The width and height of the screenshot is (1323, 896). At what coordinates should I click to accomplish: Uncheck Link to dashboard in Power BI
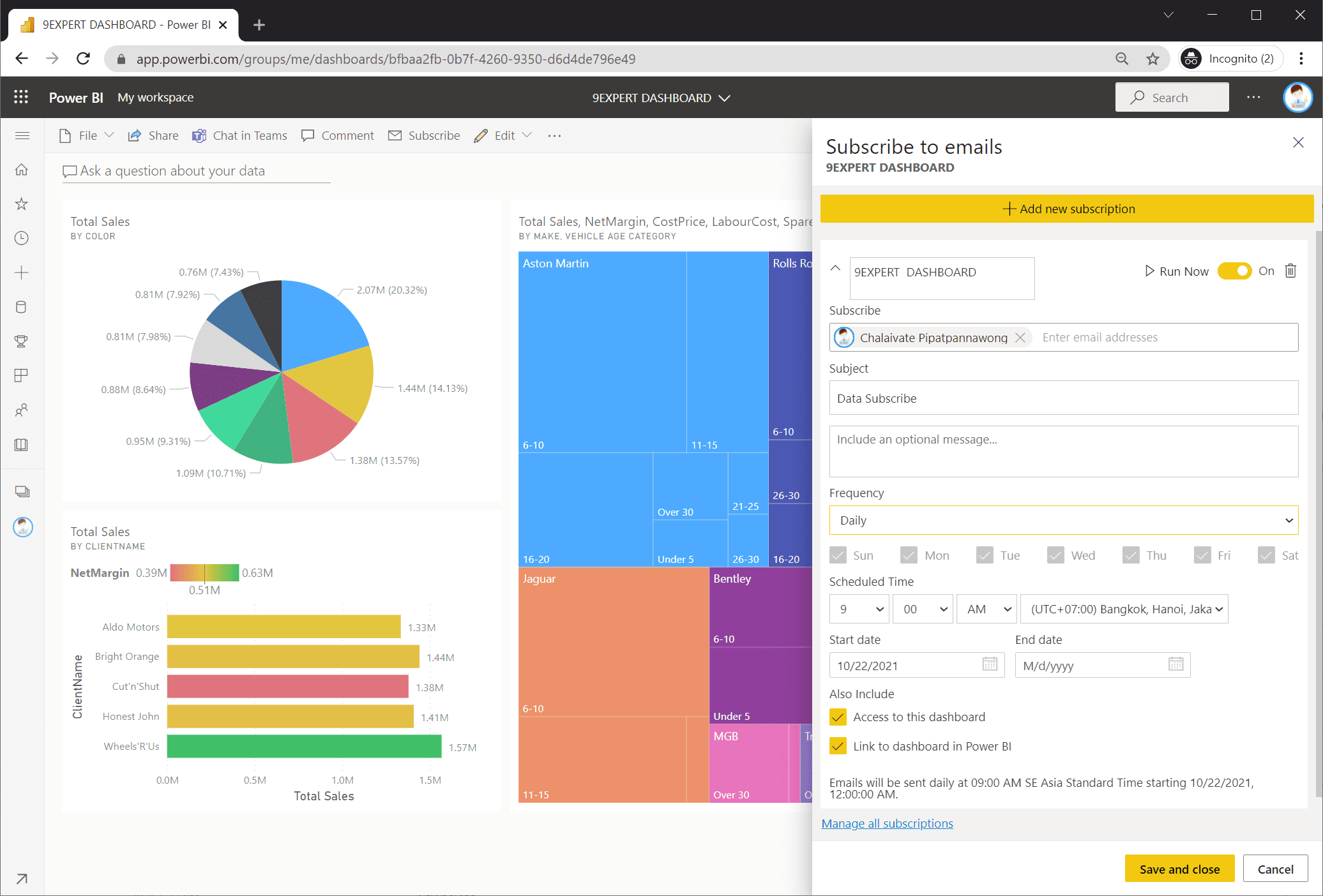(837, 746)
